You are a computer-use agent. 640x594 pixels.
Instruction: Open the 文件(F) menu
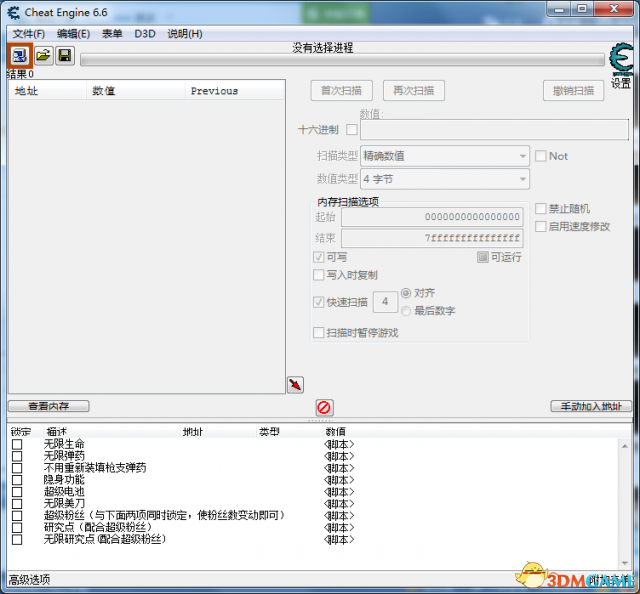(28, 33)
